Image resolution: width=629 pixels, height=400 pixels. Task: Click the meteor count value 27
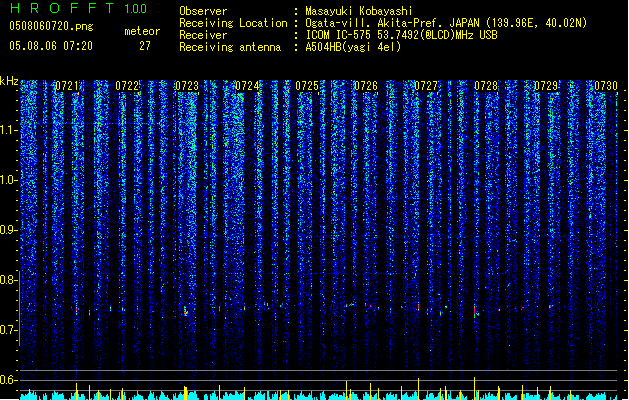[x=145, y=46]
